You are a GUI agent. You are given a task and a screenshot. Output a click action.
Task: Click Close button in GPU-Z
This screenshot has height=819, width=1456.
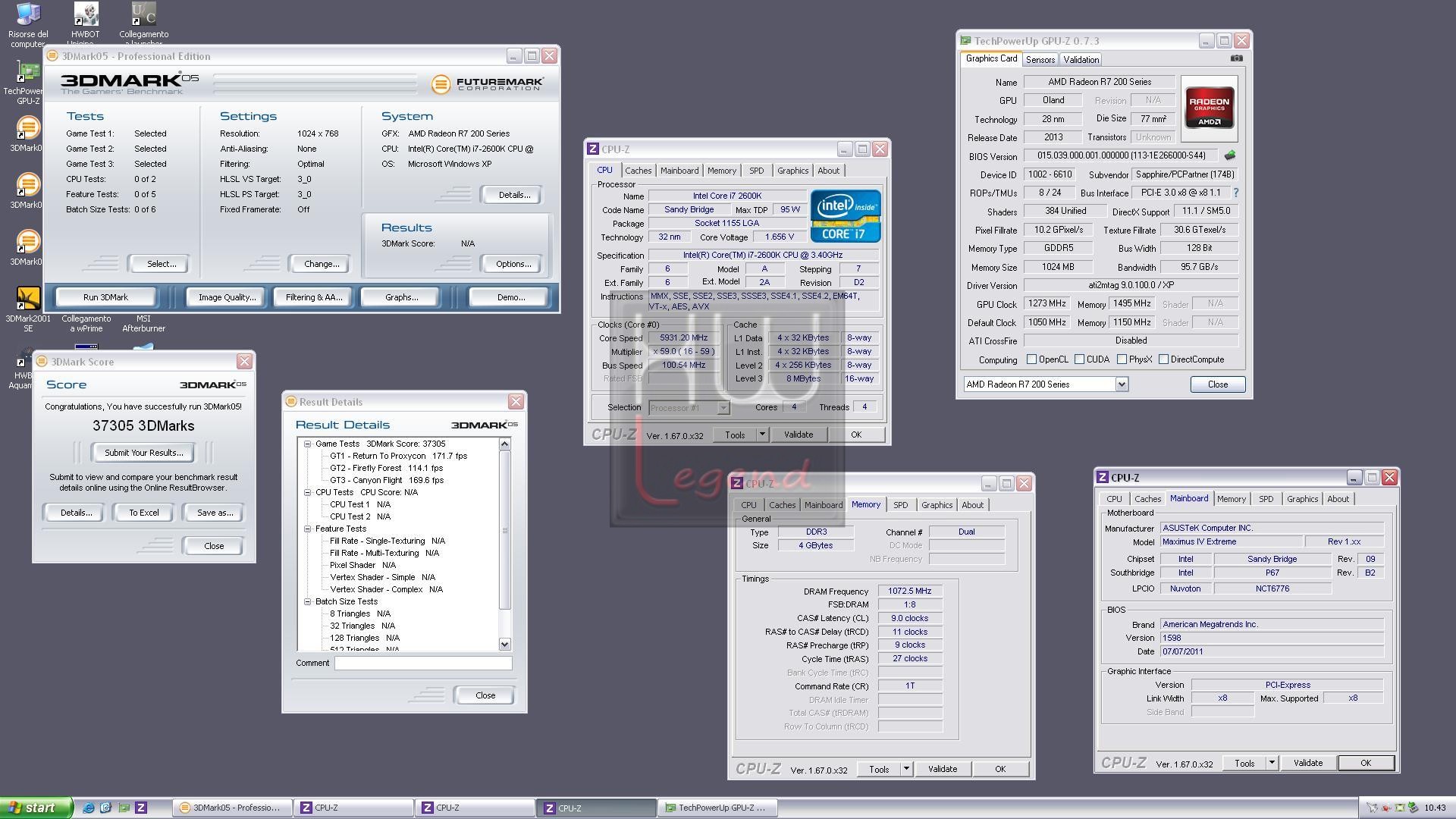(1217, 384)
